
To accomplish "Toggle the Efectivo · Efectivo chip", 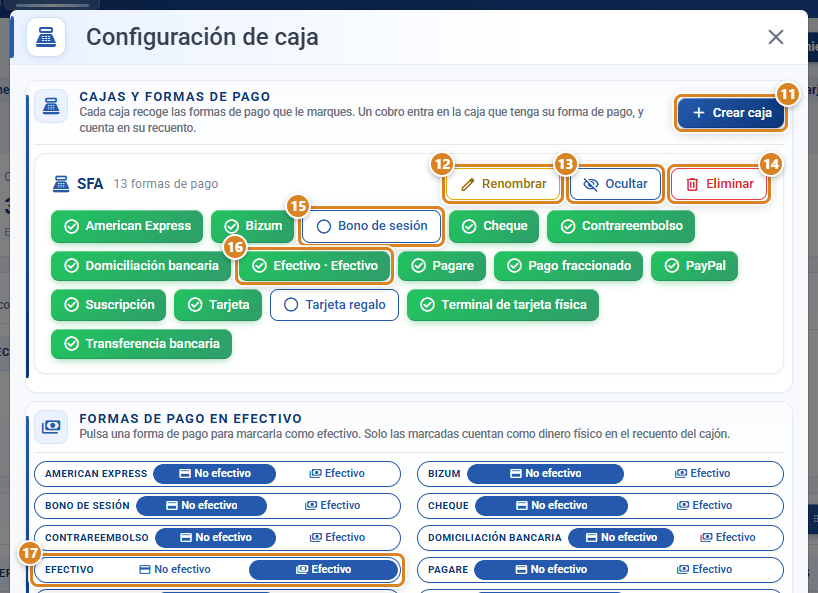I will [315, 266].
